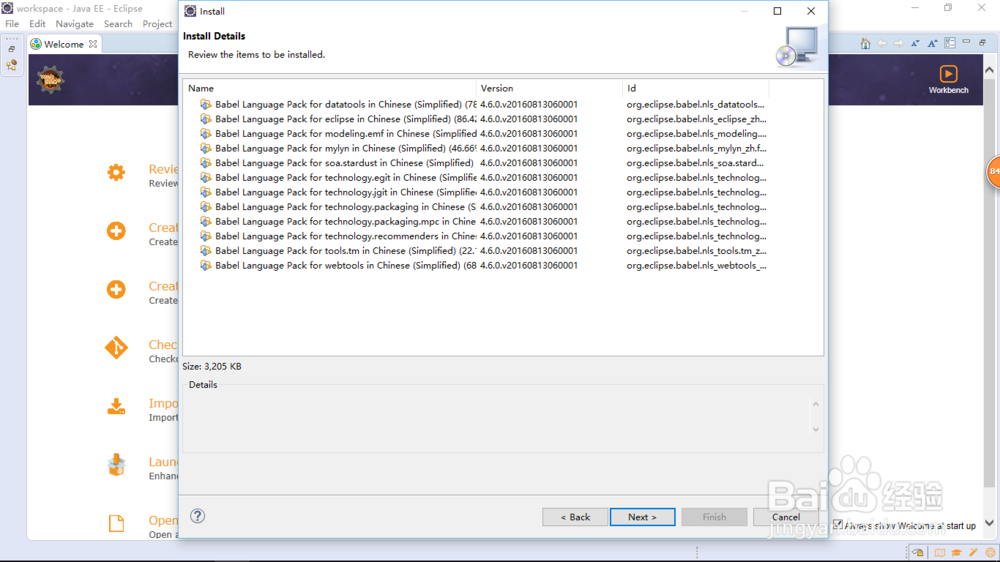1000x562 pixels.
Task: Minimize the Welcome view with its minimize icon
Action: click(x=966, y=42)
